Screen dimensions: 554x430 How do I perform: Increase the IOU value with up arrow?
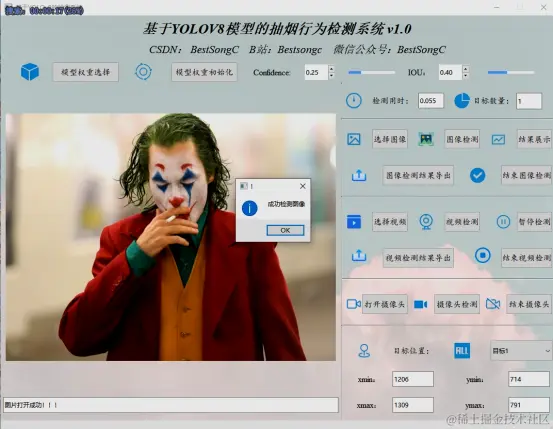pos(466,68)
